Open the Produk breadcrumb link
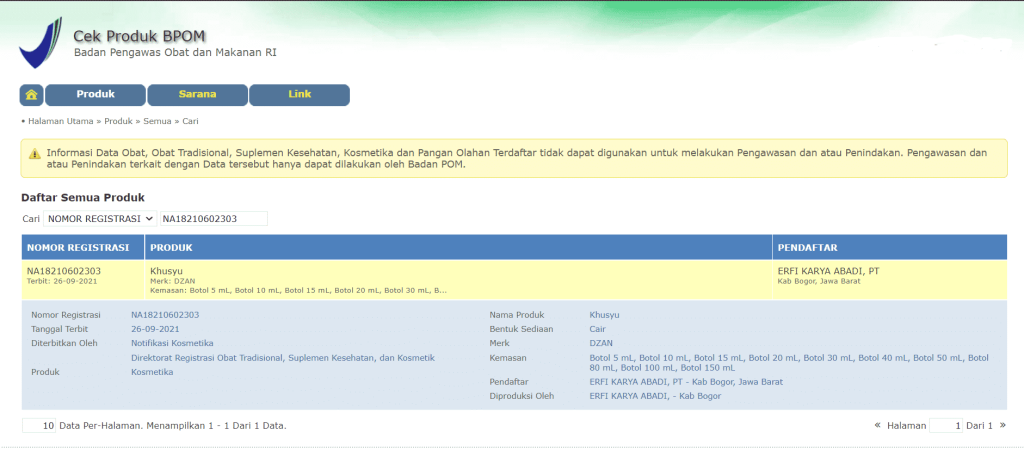This screenshot has height=450, width=1024. click(118, 121)
